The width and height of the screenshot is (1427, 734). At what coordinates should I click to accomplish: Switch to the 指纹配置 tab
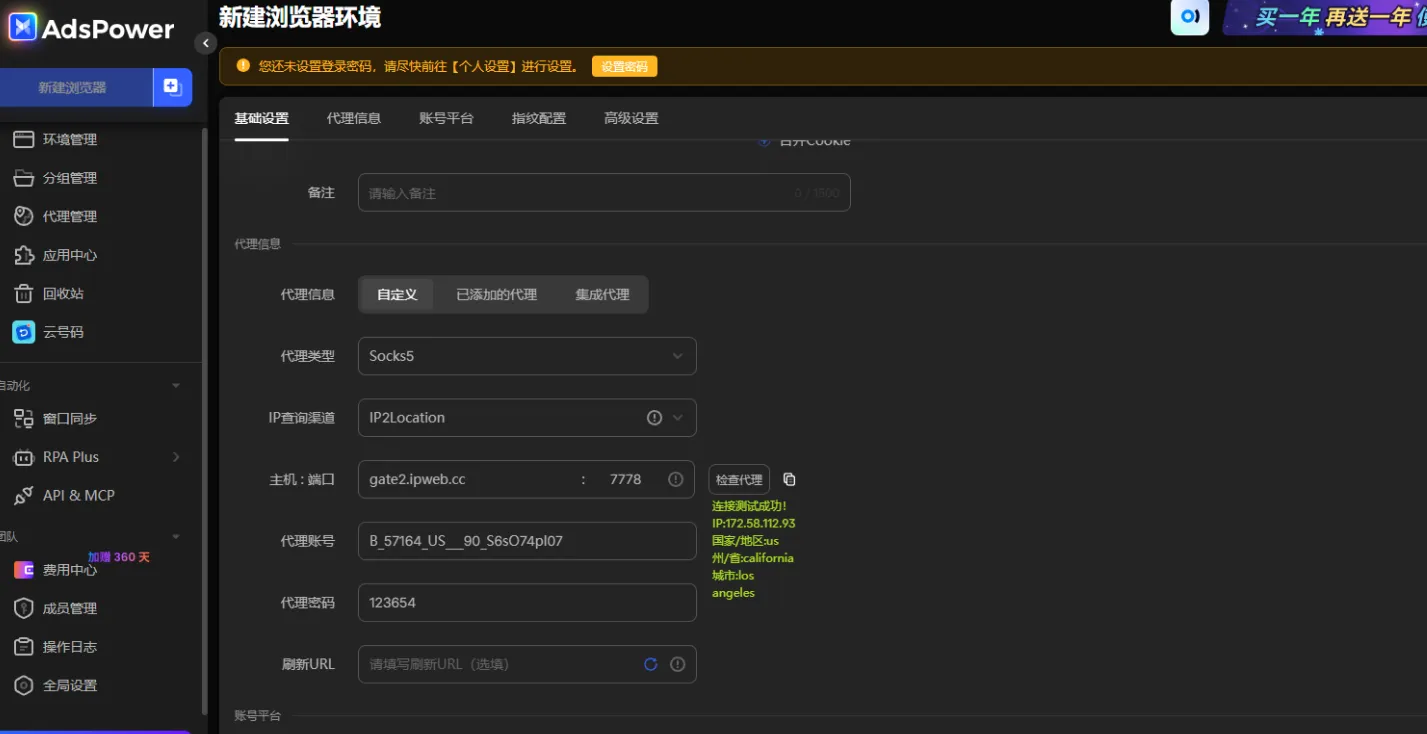pos(538,117)
